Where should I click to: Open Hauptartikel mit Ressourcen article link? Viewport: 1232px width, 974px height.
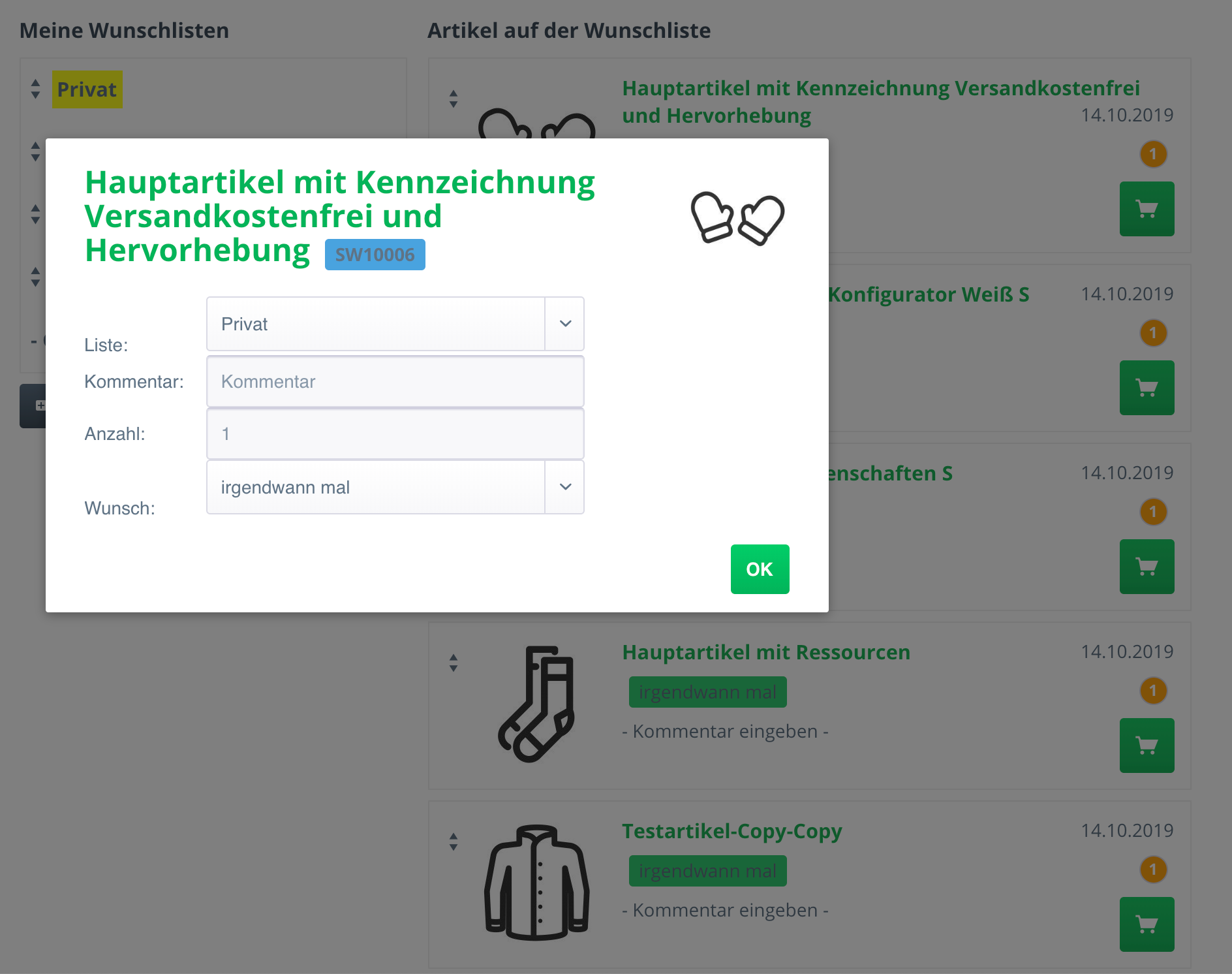point(766,652)
